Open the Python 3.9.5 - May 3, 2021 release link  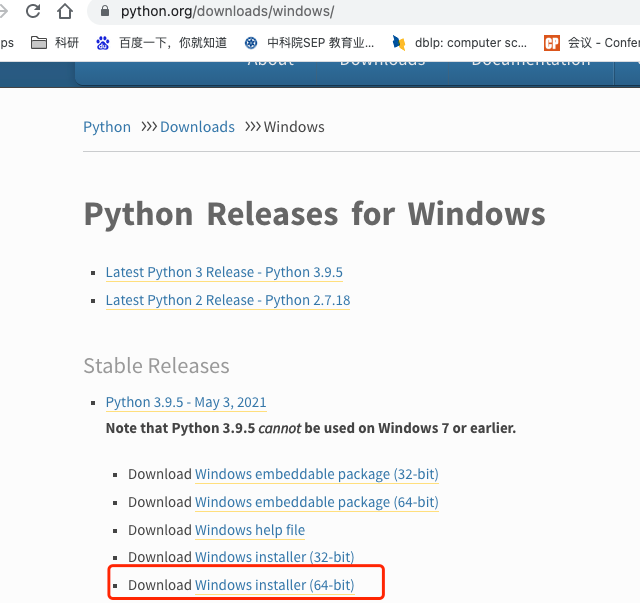point(186,403)
